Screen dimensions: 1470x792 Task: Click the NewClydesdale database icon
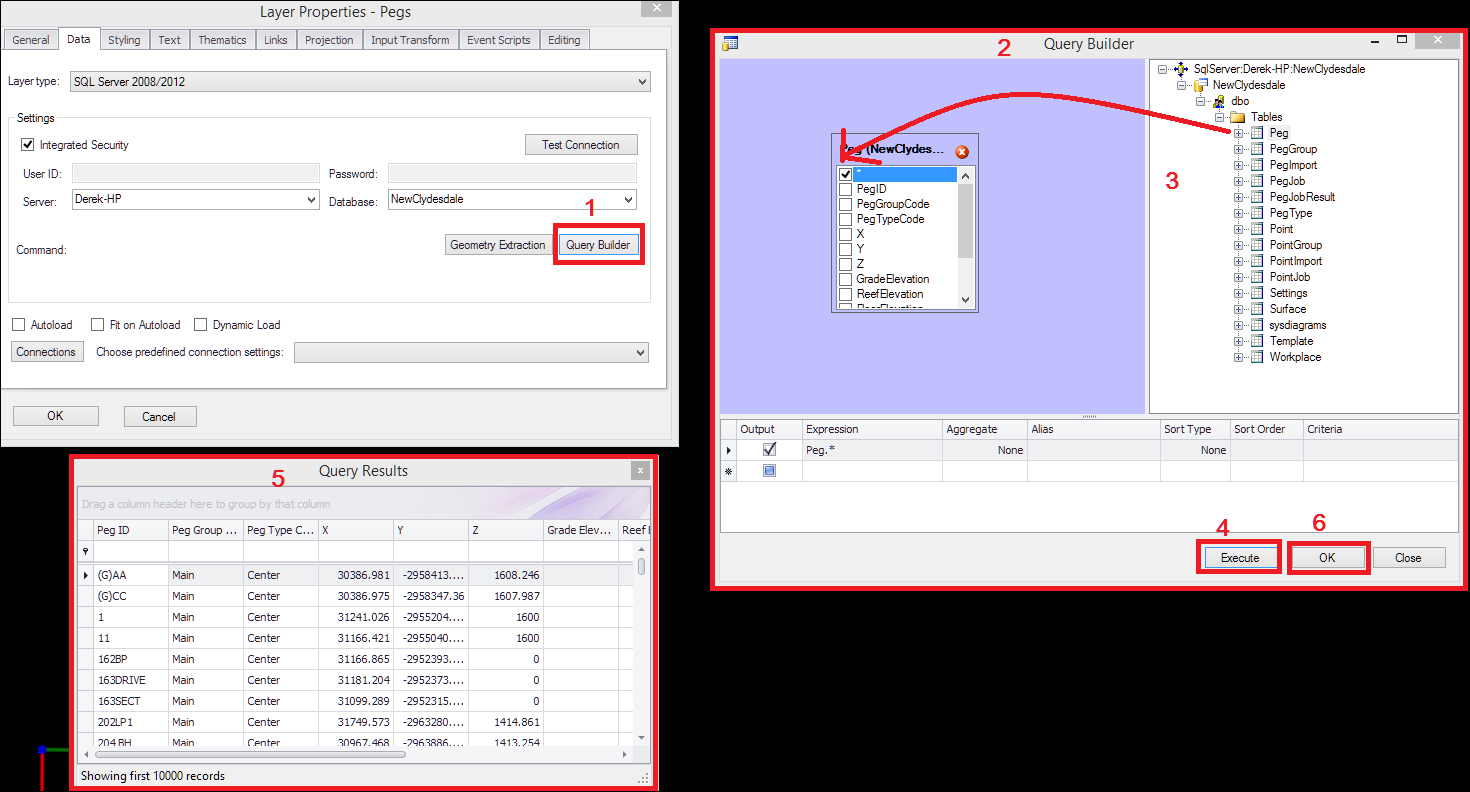click(x=1200, y=85)
